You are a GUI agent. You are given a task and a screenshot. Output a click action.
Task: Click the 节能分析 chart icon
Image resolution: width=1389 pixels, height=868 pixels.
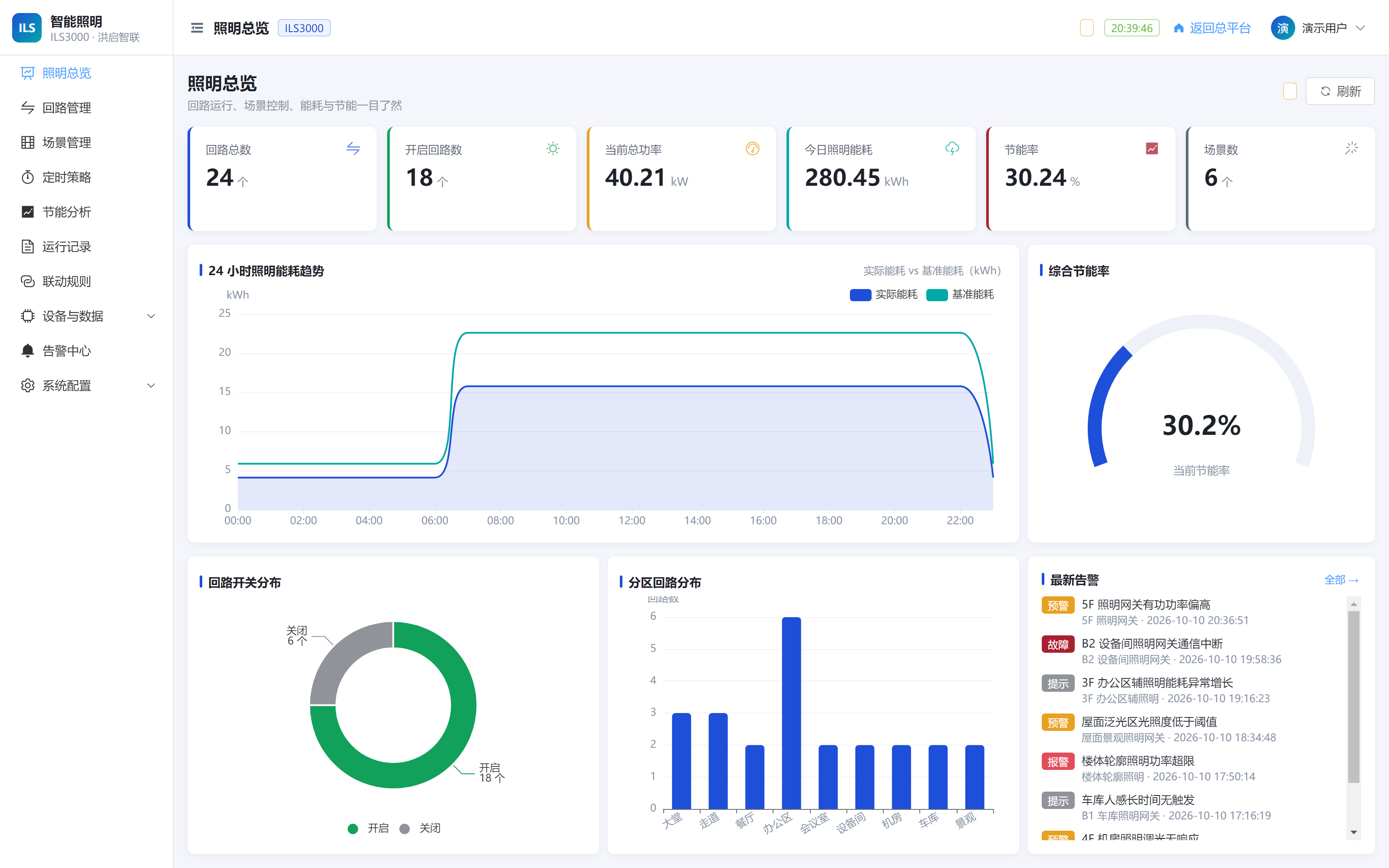[27, 212]
